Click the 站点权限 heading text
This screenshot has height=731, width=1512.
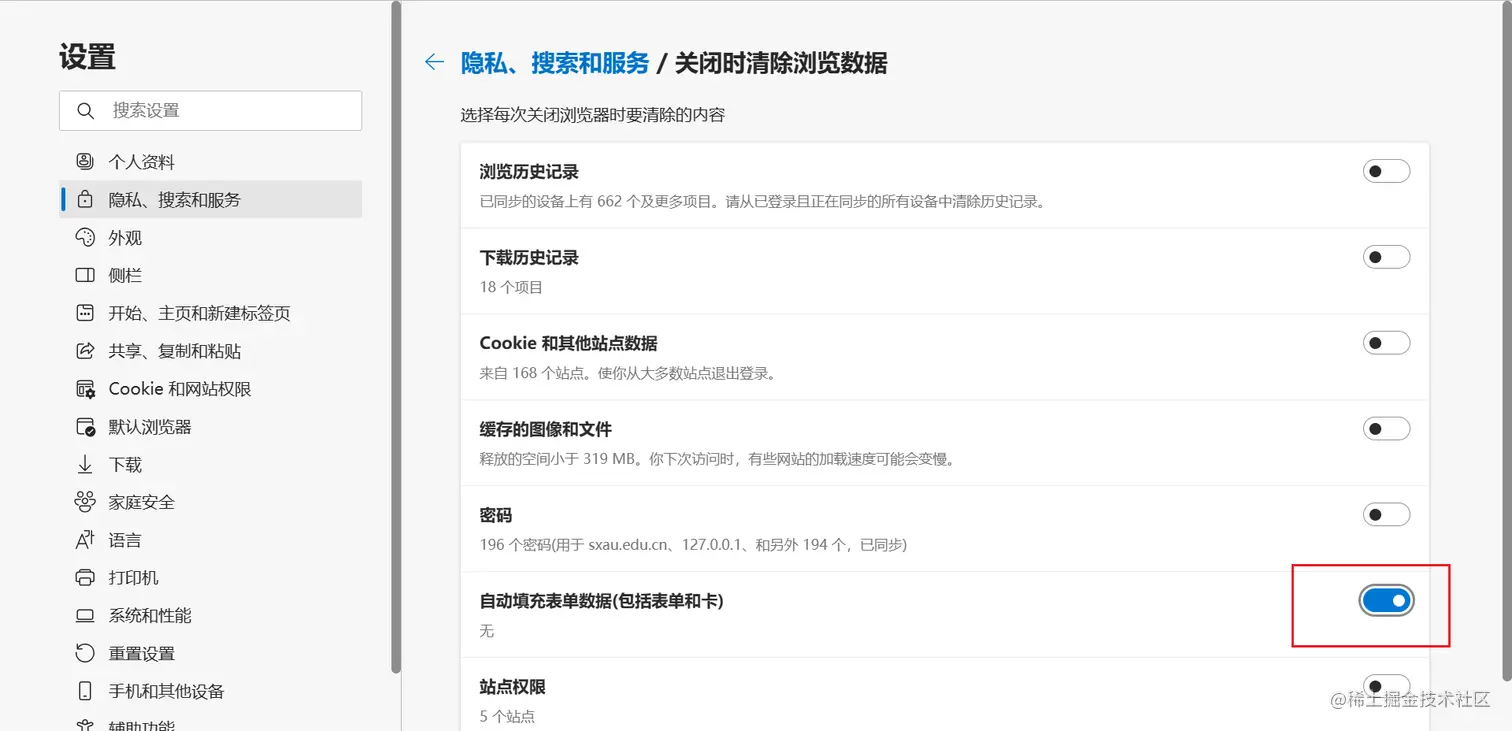tap(512, 687)
